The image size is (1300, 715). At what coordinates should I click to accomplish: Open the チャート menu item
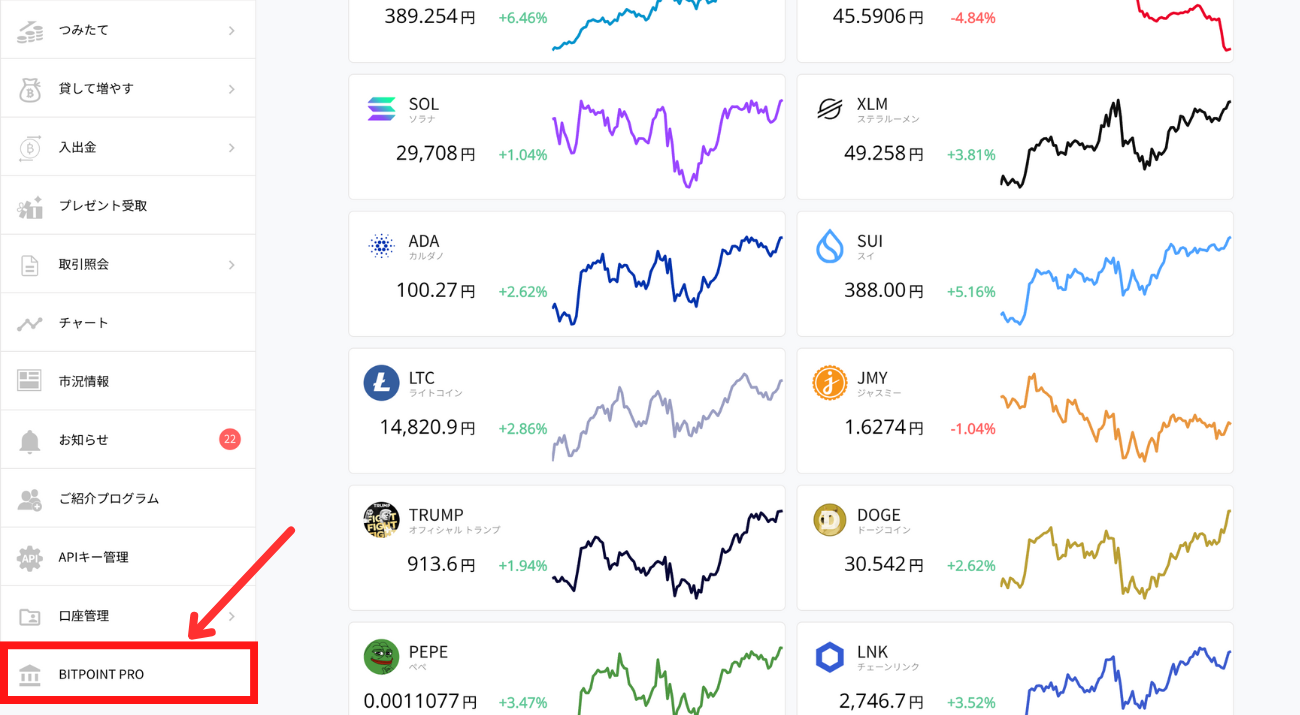coord(84,323)
